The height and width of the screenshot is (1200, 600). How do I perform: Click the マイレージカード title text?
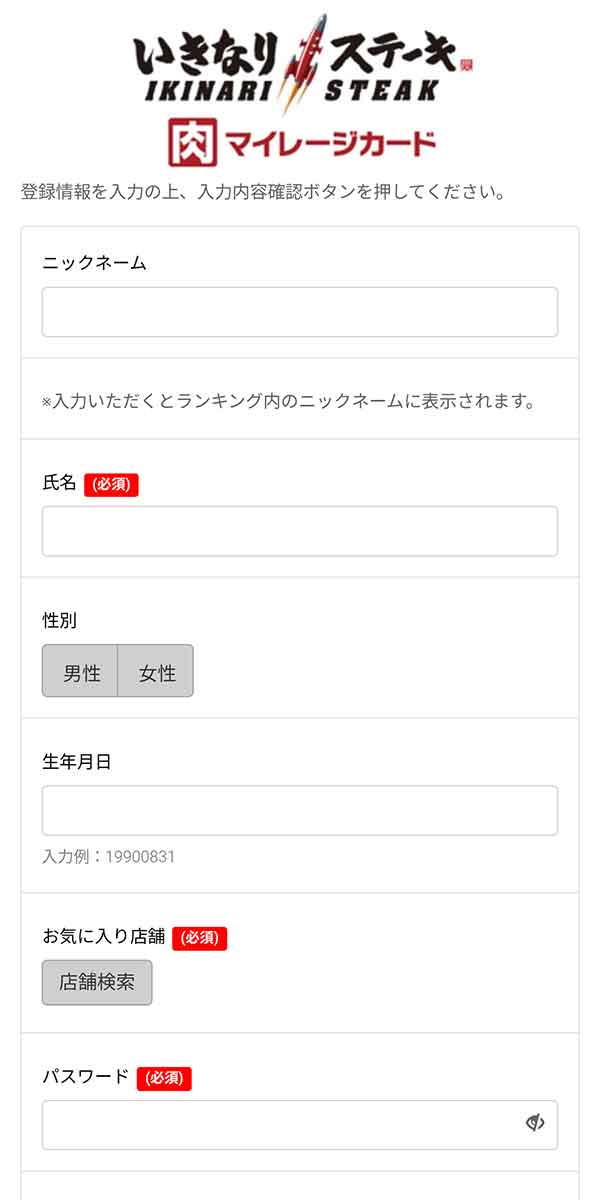[330, 143]
